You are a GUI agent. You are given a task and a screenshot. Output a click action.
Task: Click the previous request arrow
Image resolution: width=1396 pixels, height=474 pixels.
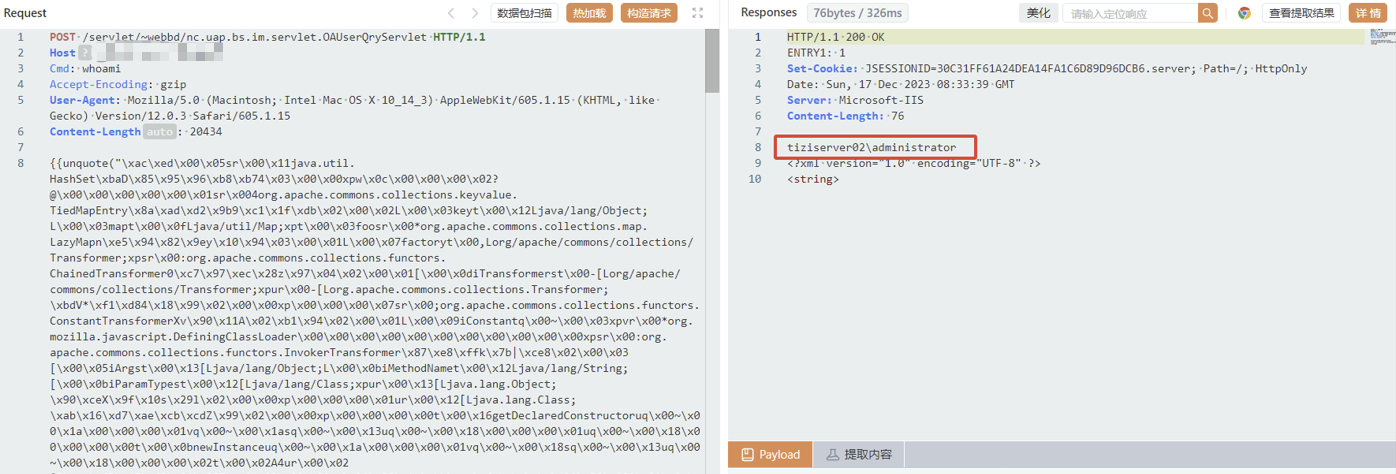coord(451,13)
